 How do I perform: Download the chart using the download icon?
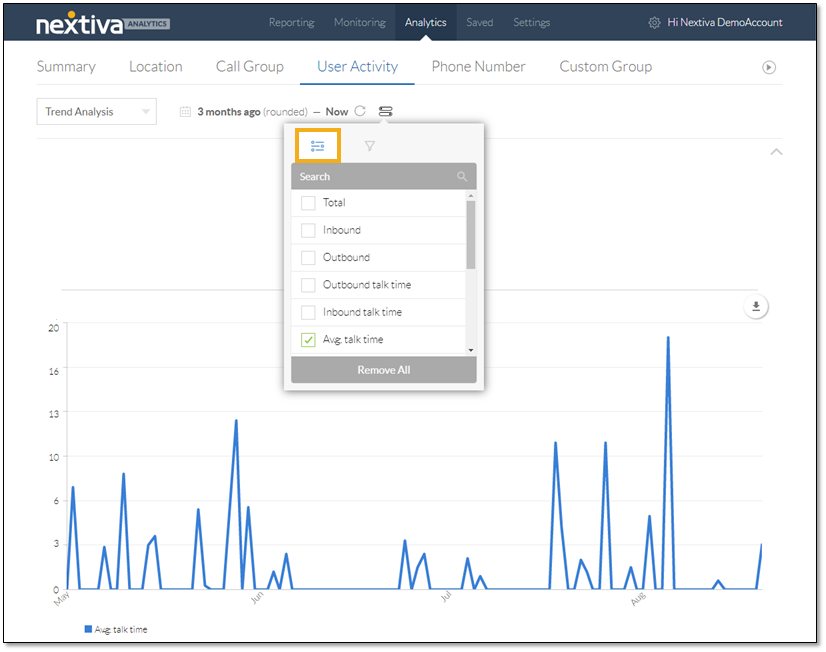pos(756,307)
